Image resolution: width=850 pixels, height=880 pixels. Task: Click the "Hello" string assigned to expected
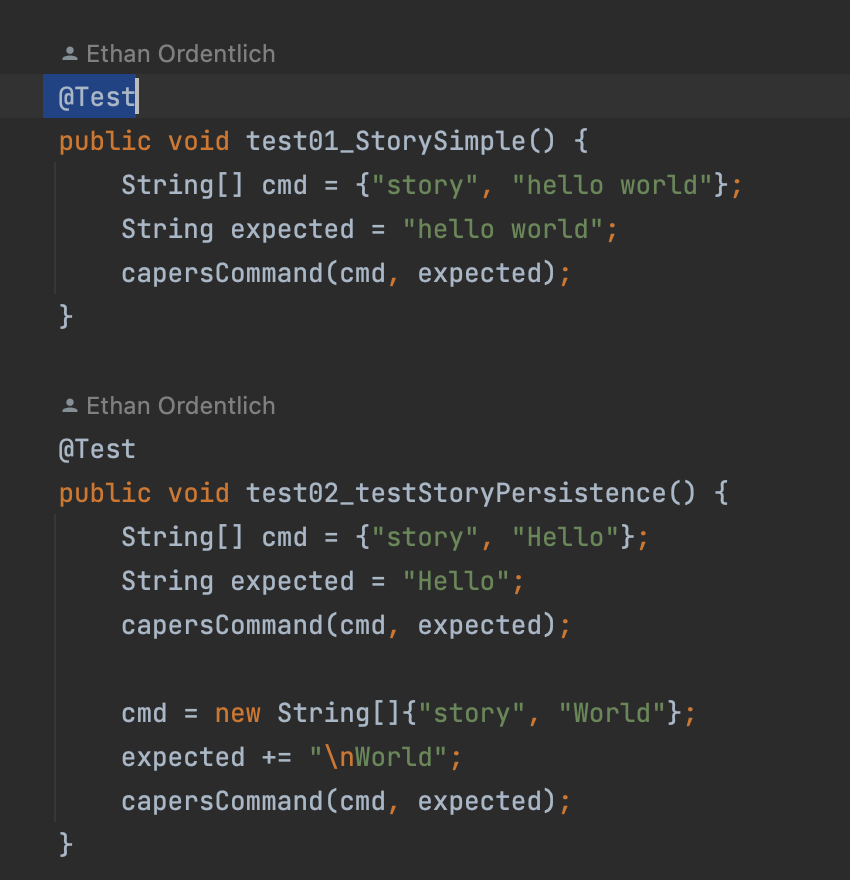456,581
